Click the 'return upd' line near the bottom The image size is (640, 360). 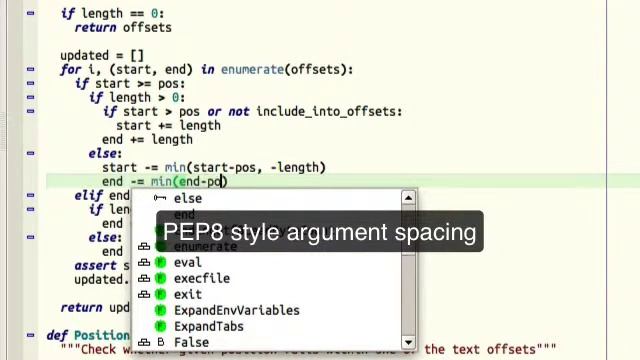tap(95, 307)
